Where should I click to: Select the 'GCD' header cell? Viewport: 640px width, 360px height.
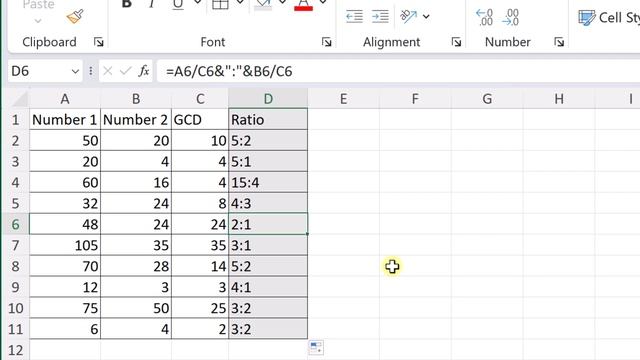(x=200, y=120)
